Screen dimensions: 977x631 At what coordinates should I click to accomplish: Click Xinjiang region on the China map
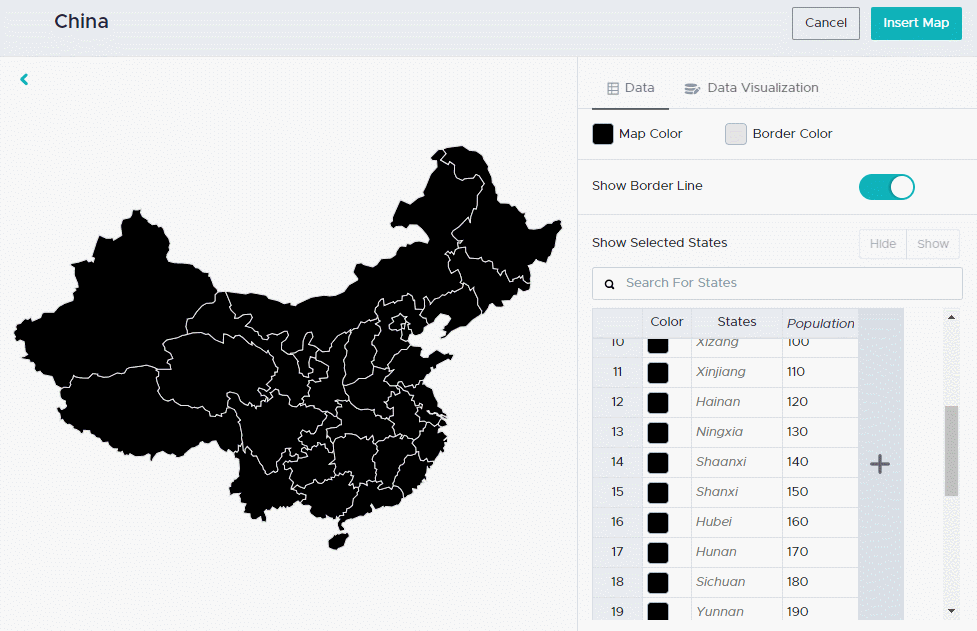118,305
